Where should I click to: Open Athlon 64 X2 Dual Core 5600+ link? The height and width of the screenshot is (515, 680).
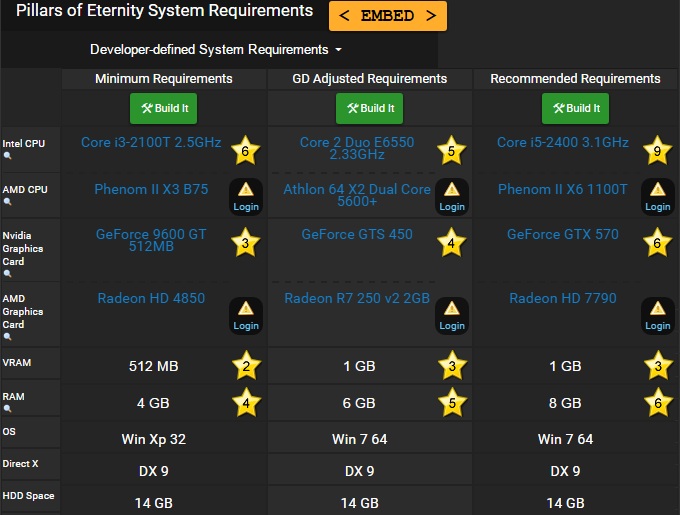(357, 195)
